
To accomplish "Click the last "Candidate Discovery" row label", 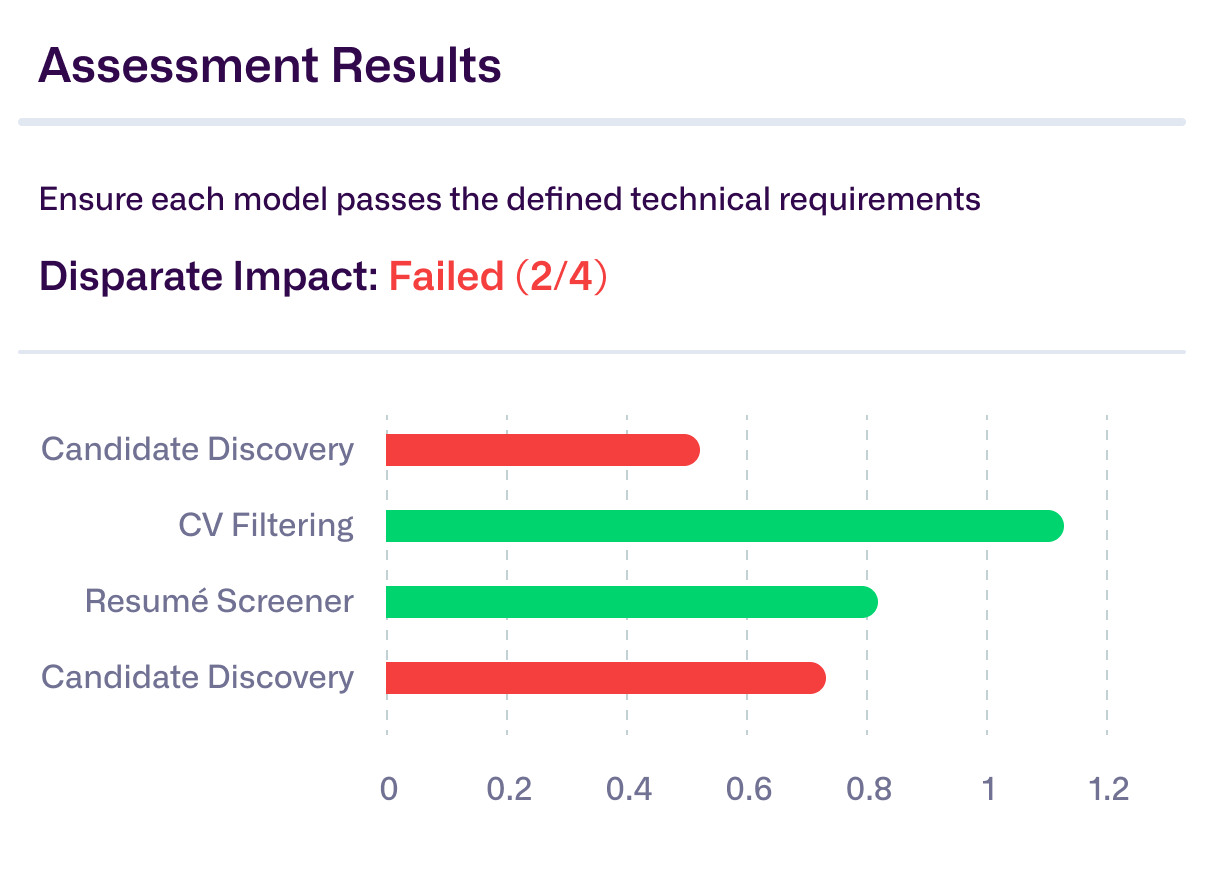I will click(x=197, y=677).
